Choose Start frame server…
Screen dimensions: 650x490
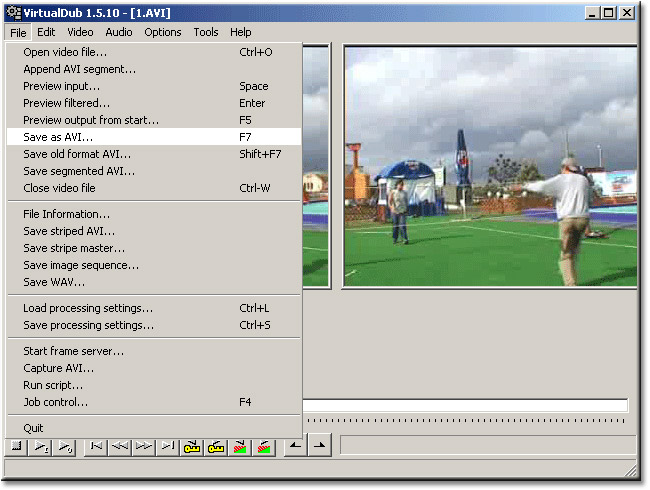[154, 352]
